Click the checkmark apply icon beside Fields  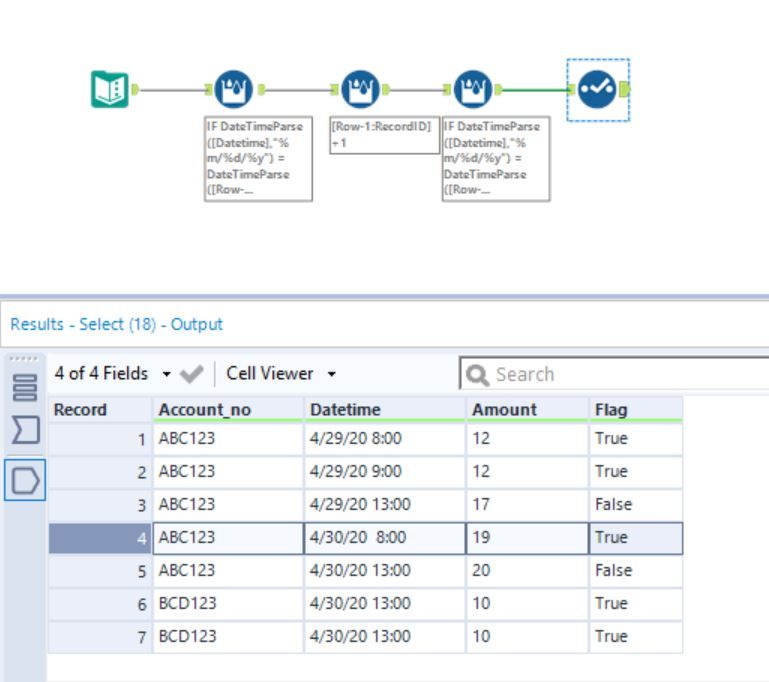192,374
